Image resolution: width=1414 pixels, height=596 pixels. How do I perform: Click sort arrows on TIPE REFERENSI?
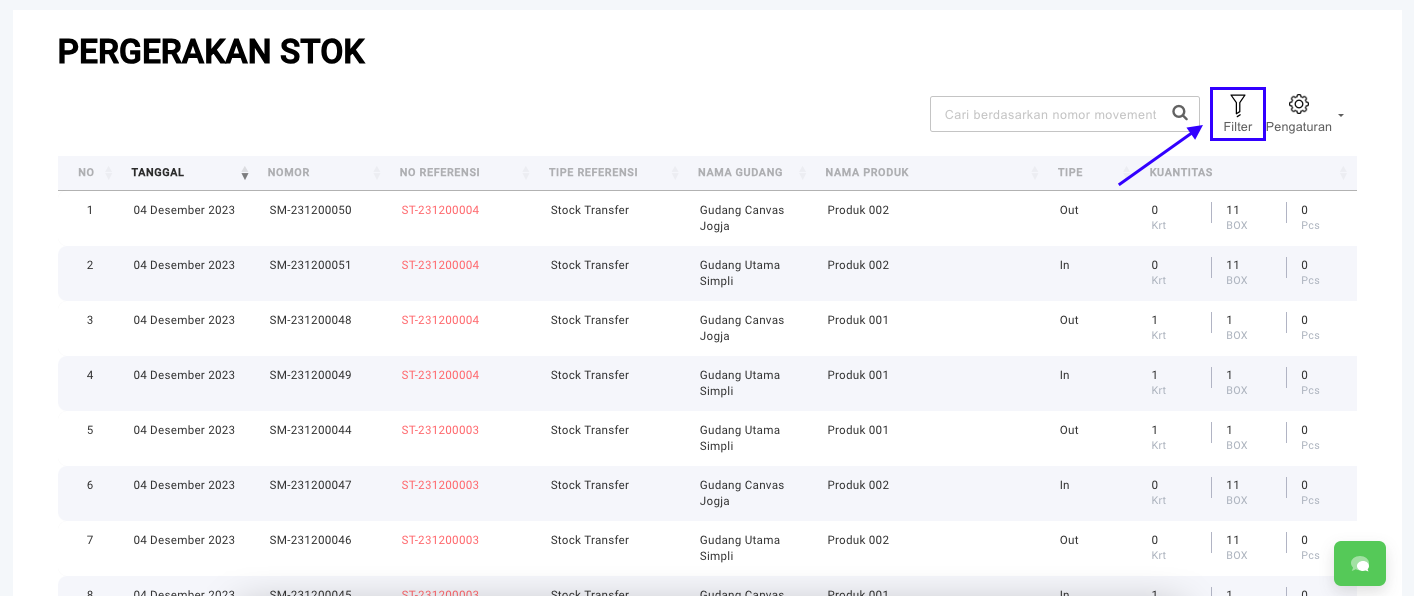[x=676, y=173]
